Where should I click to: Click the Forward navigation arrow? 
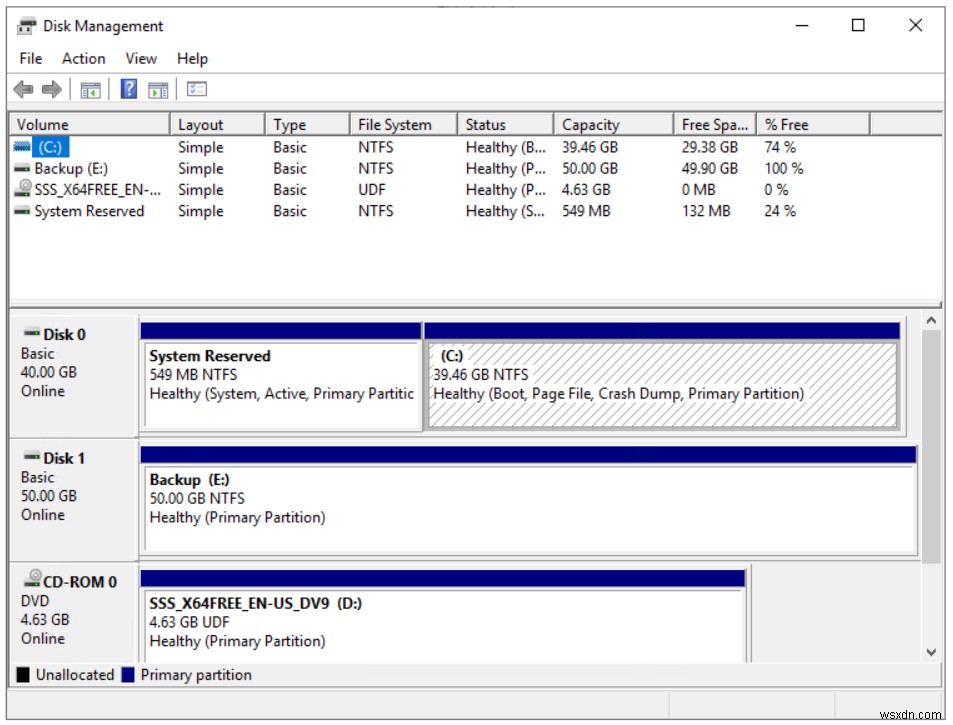click(49, 89)
